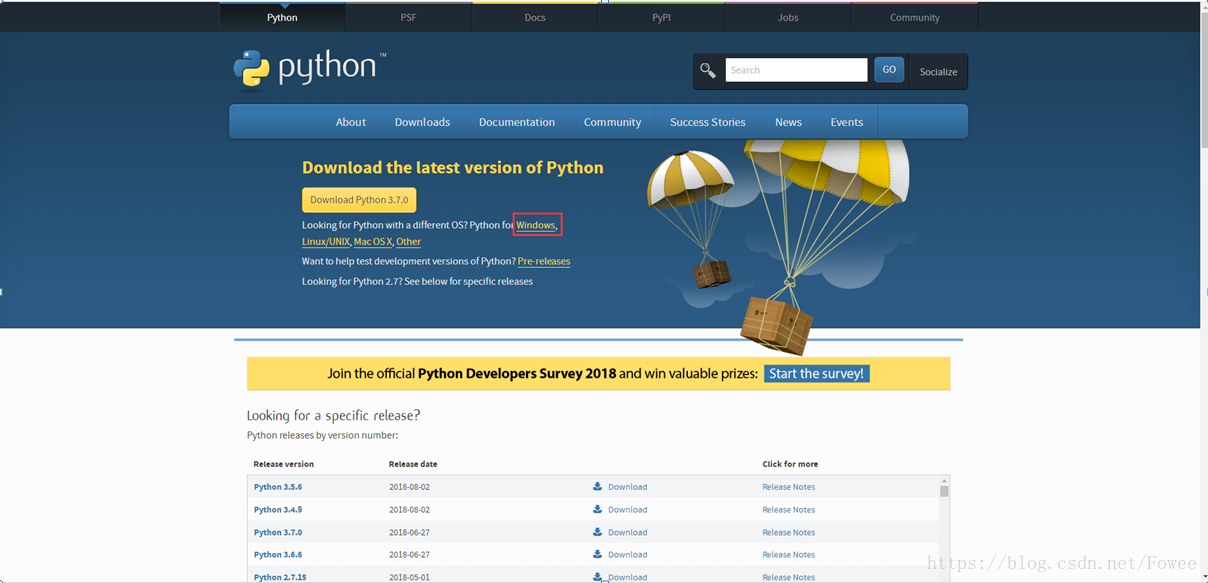The height and width of the screenshot is (583, 1208).
Task: Open the Socialize menu
Action: [938, 71]
